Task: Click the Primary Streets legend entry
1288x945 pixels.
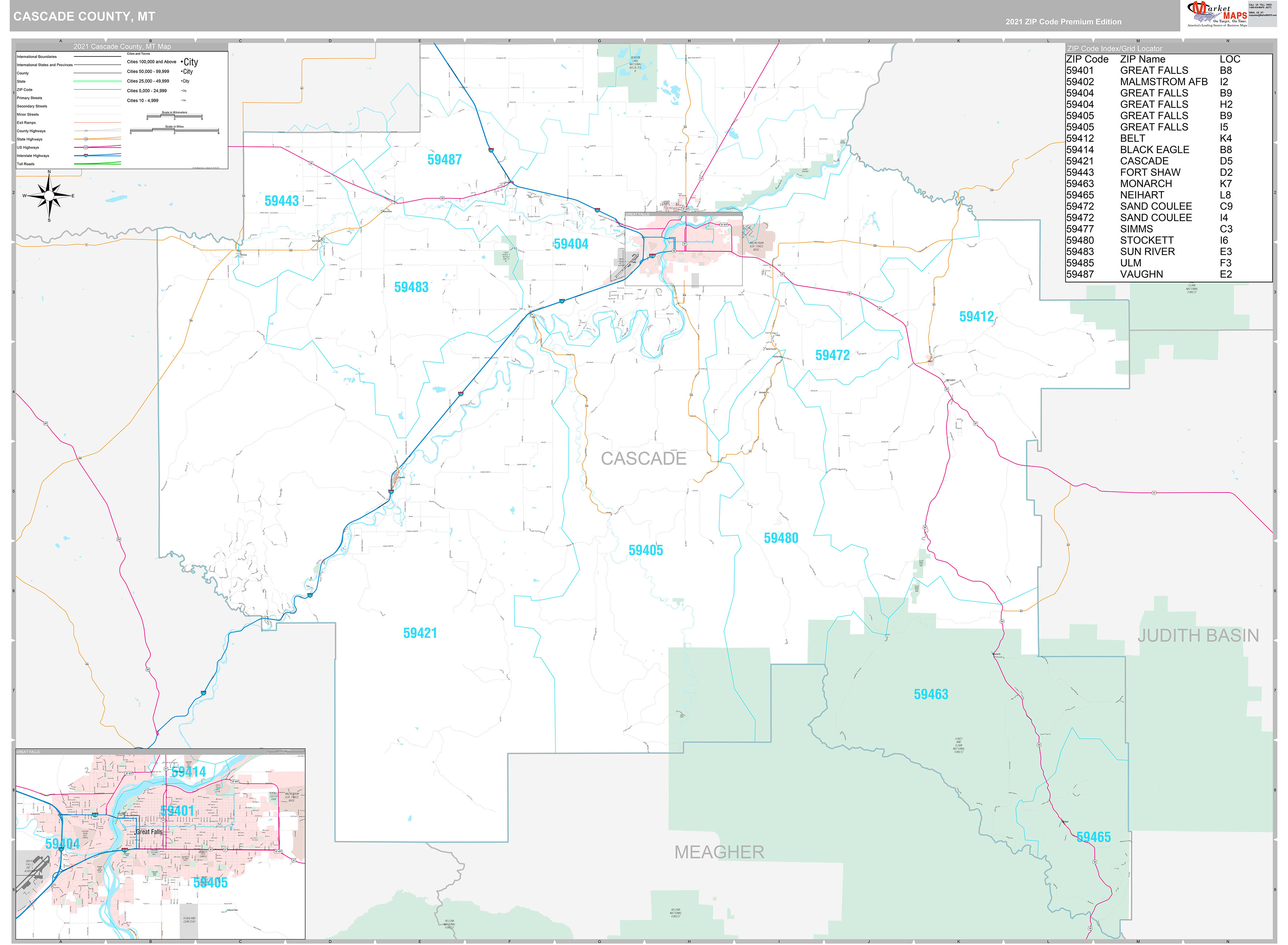Action: (x=69, y=98)
